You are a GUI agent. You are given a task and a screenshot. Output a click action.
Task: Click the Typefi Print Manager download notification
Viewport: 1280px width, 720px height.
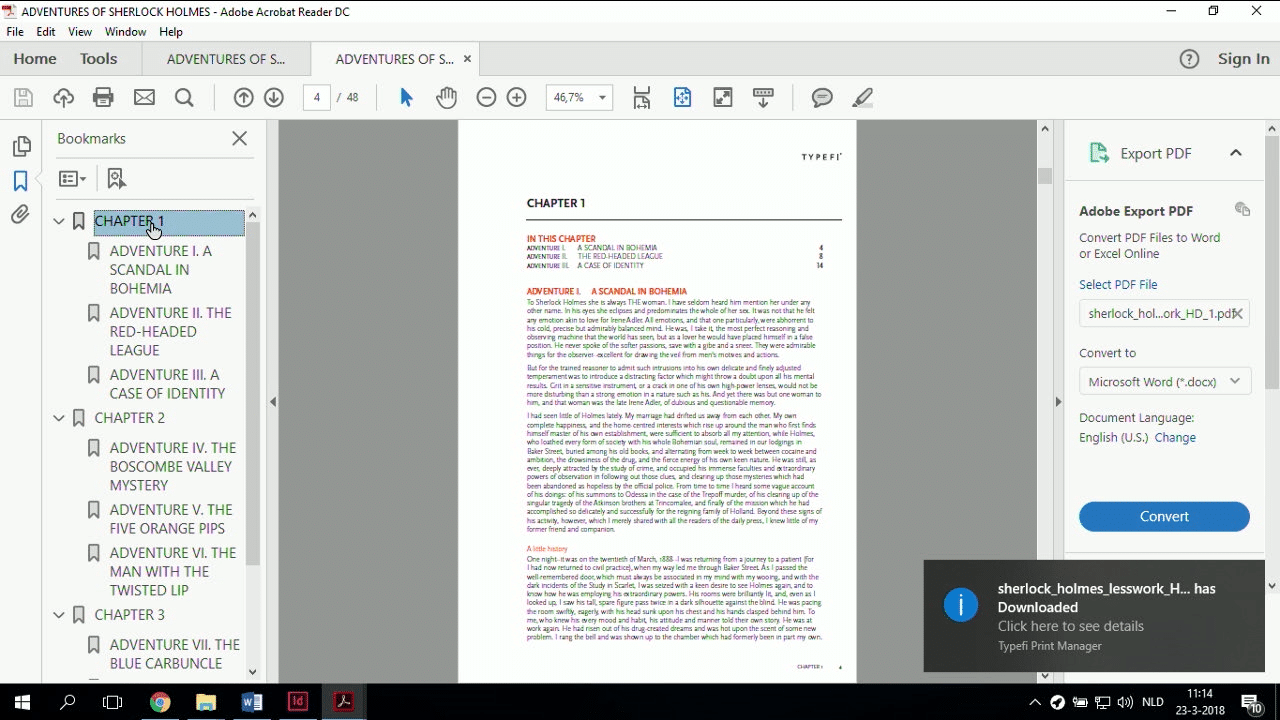tap(1094, 616)
